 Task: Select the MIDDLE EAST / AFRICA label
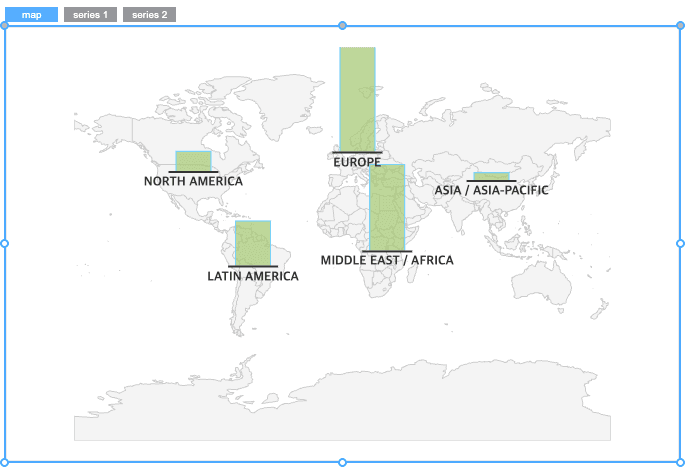[x=387, y=260]
